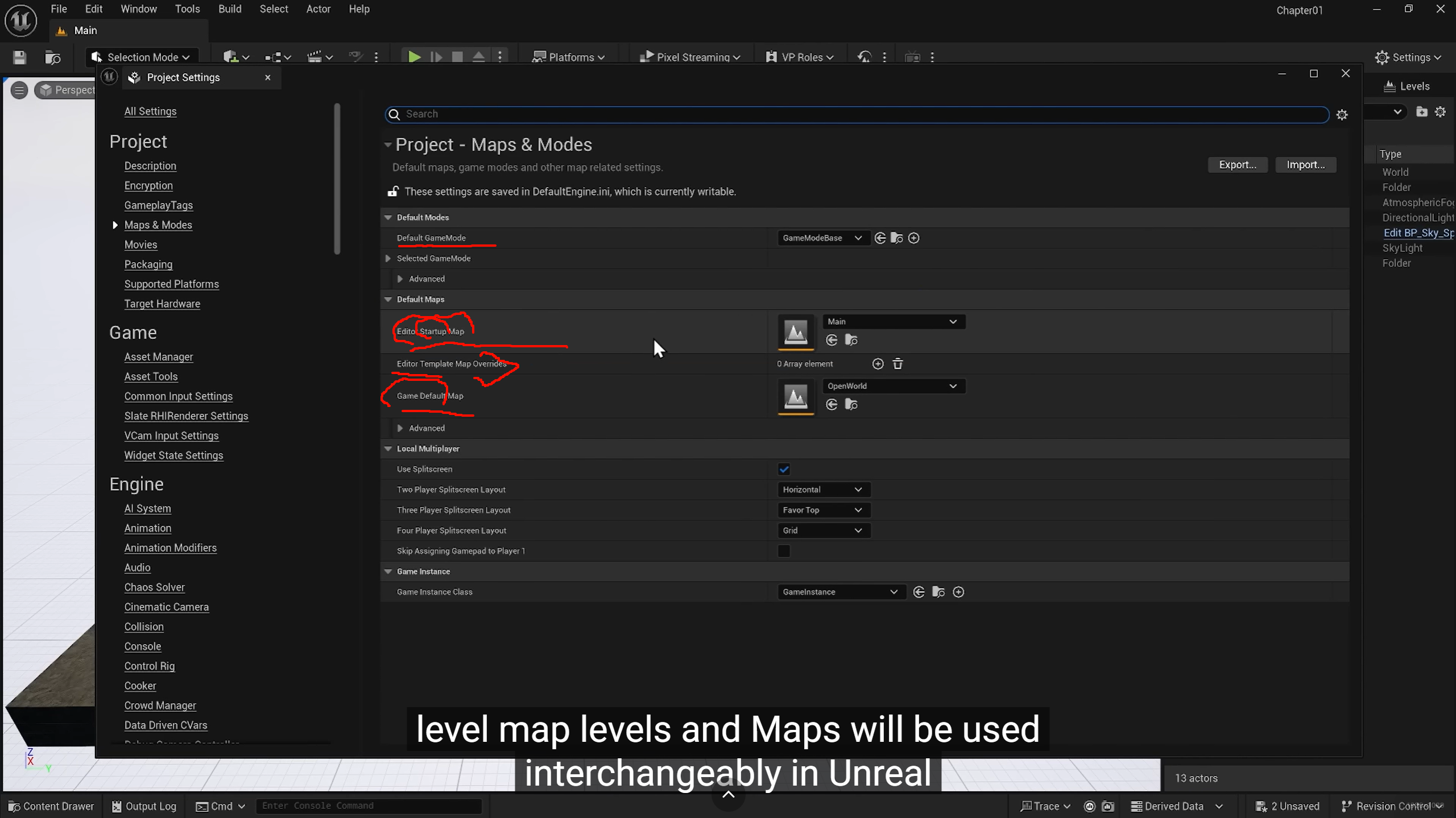Screen dimensions: 1456x818
Task: Create new Game Instance class
Action: click(958, 592)
